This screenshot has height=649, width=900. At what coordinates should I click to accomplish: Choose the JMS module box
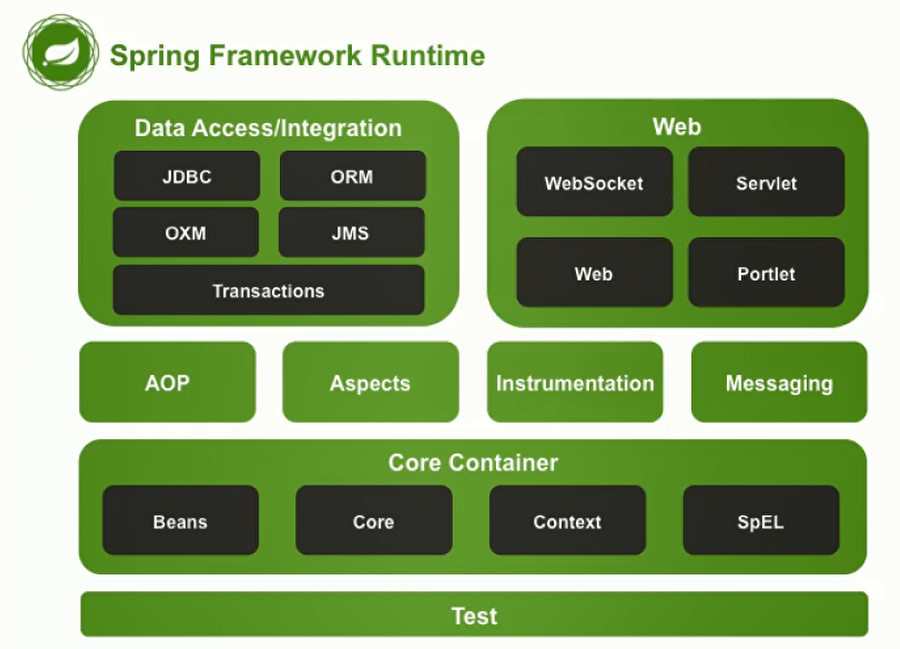351,232
